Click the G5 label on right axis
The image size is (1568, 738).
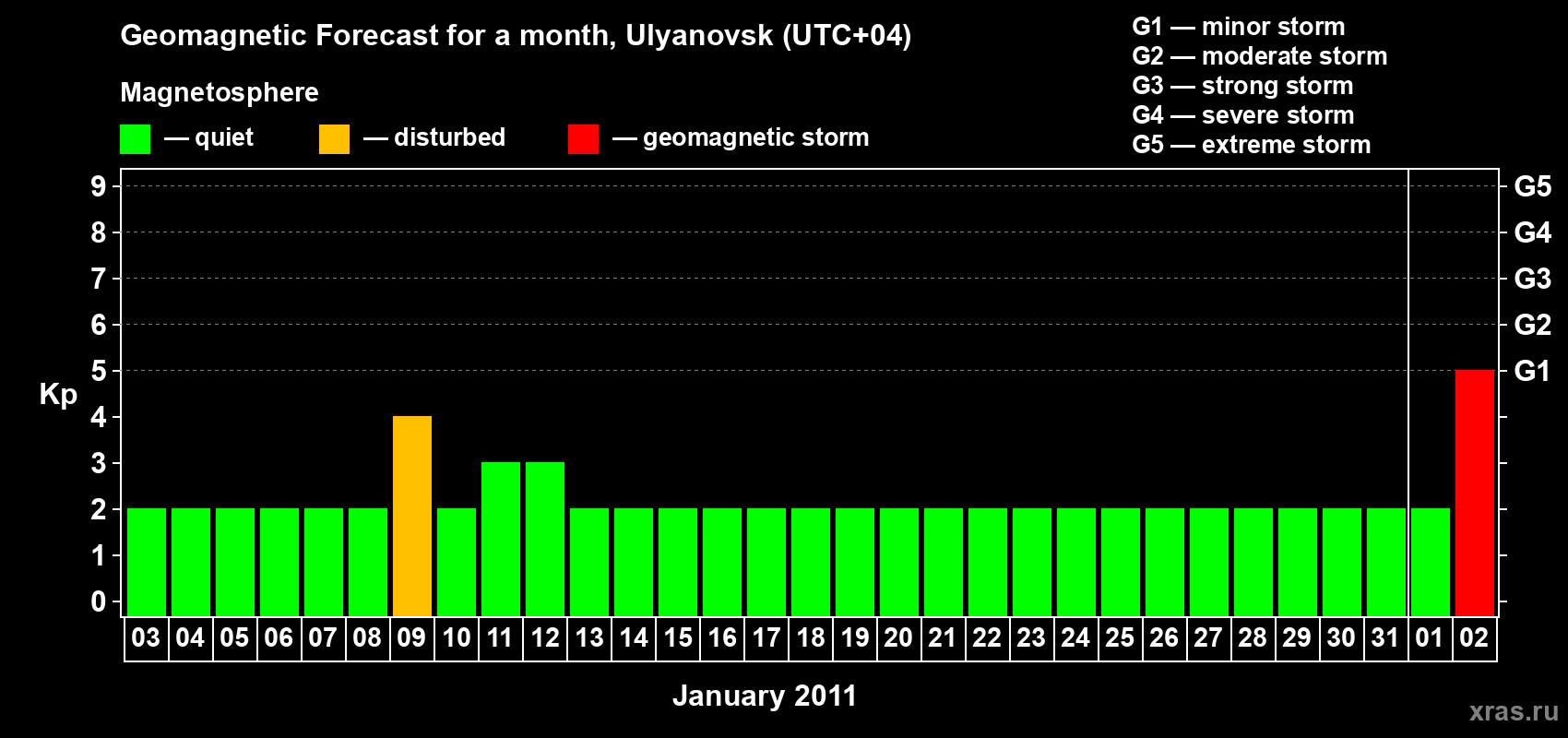pyautogui.click(x=1533, y=186)
